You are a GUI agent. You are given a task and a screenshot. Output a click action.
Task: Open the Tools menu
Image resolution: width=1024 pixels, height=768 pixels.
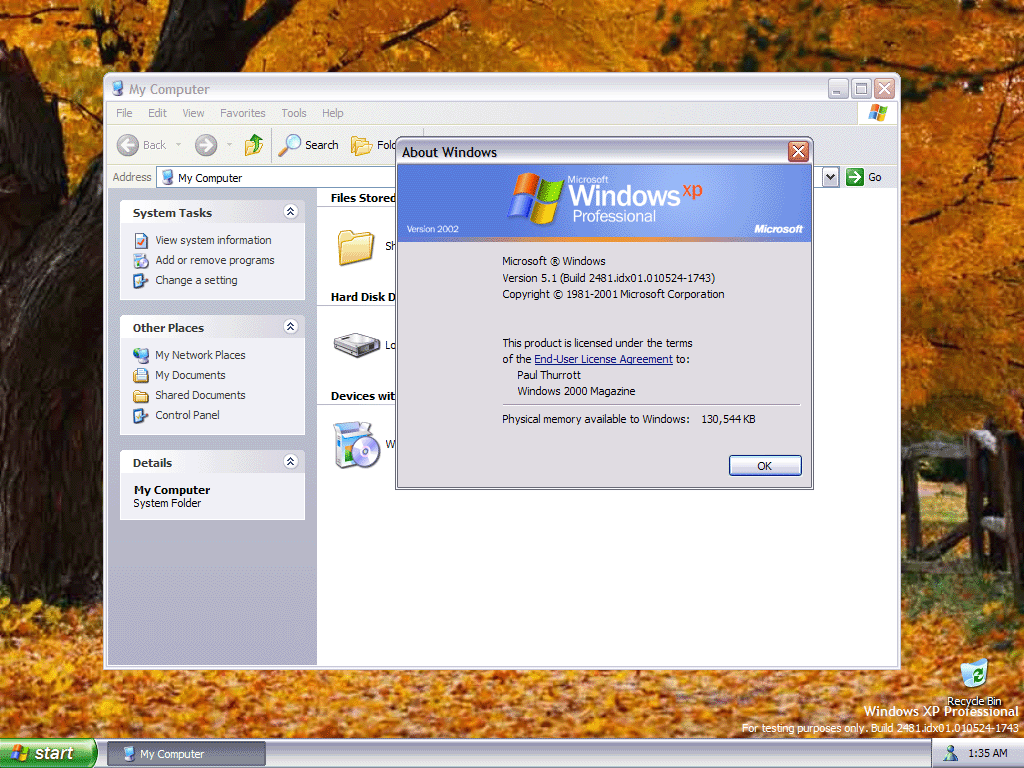tap(294, 113)
